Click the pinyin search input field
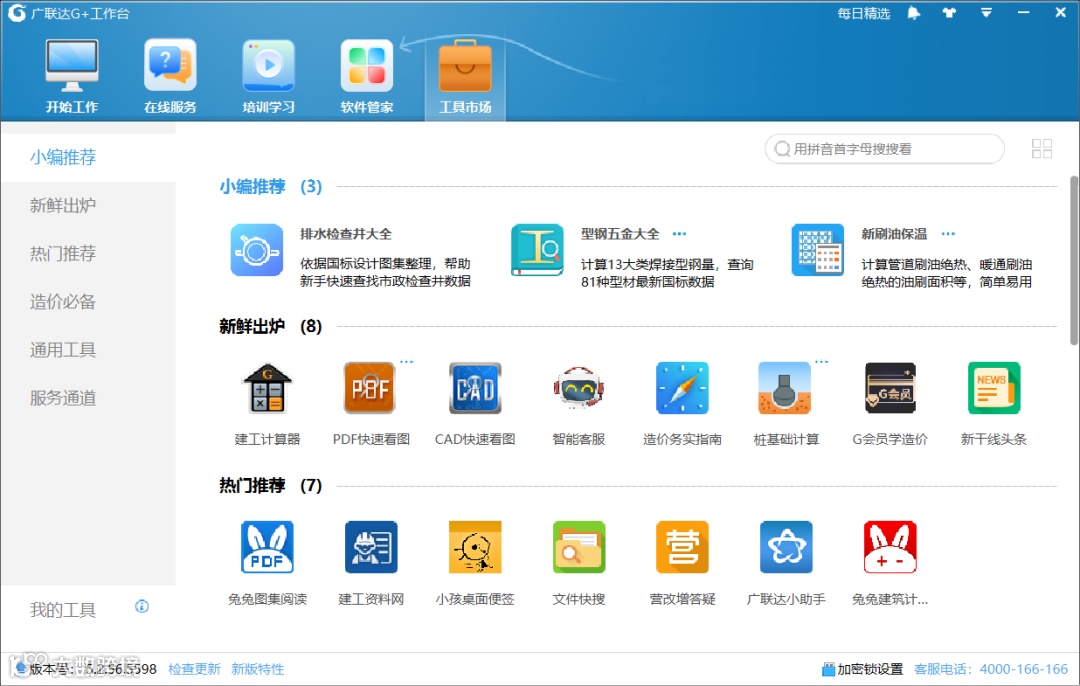1080x686 pixels. tap(884, 149)
